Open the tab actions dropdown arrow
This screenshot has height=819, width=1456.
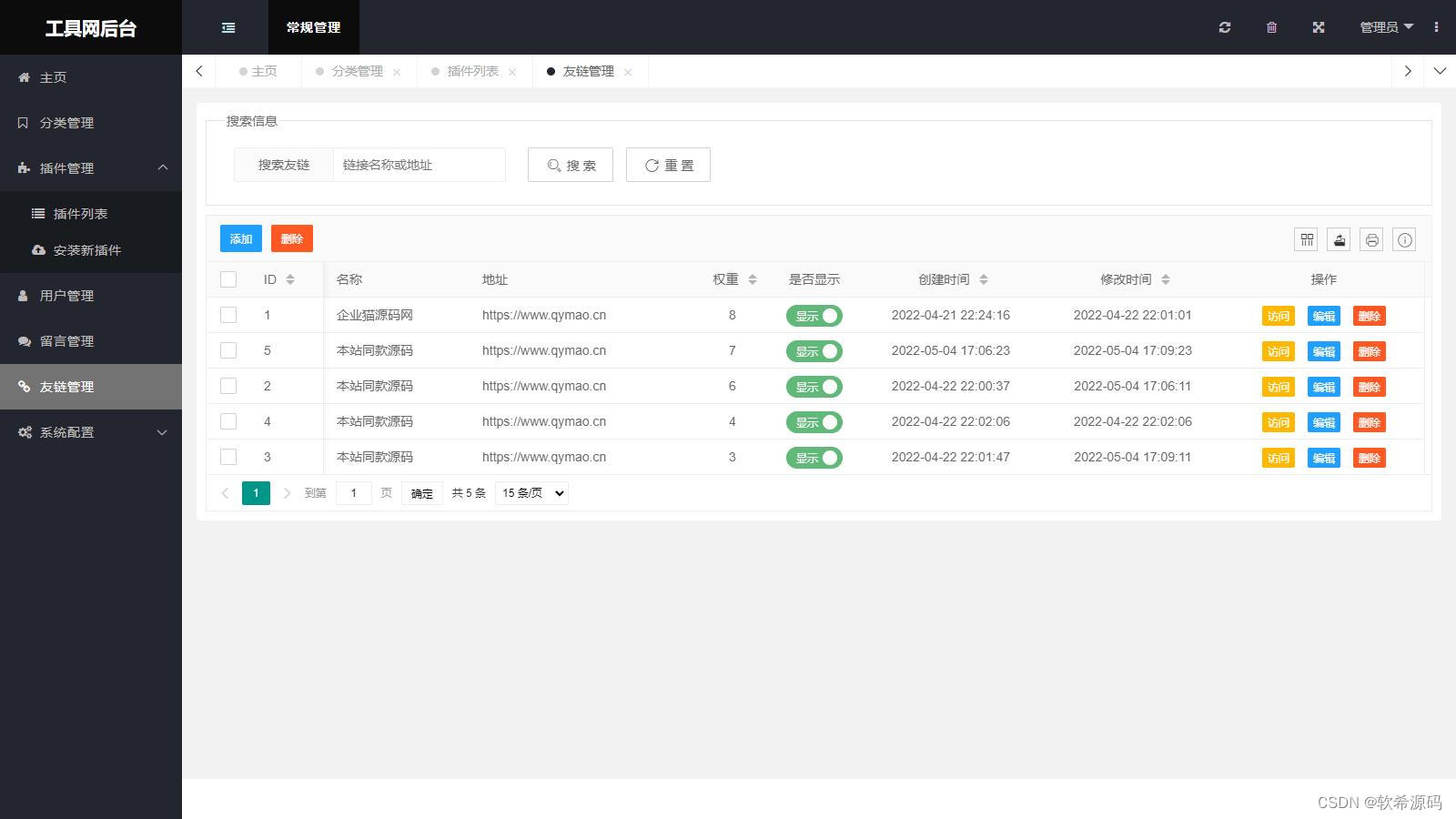click(x=1440, y=71)
